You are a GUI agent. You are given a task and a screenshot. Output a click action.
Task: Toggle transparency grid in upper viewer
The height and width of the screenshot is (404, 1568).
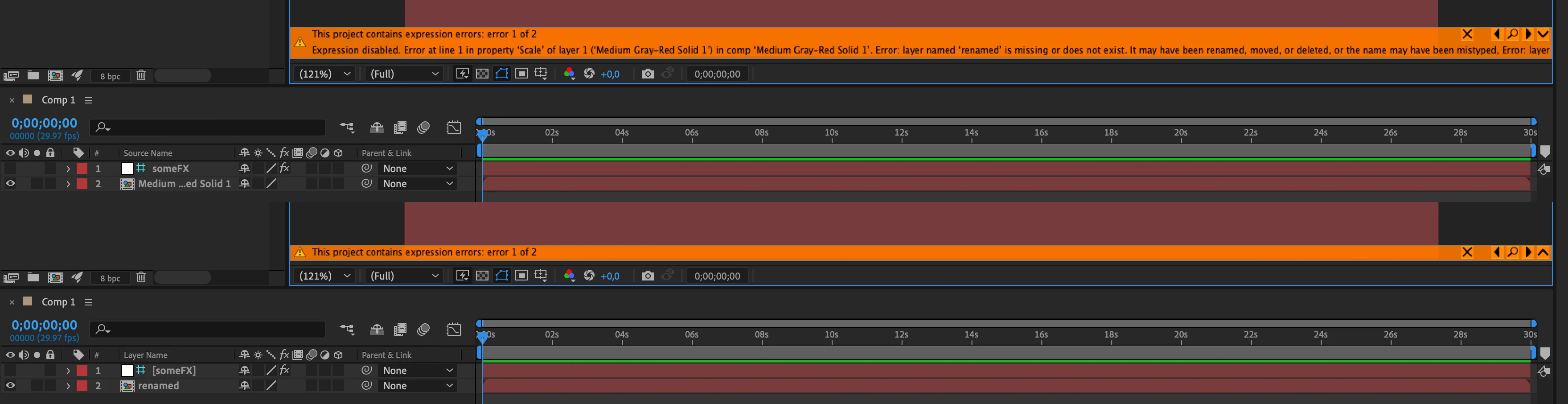tap(482, 74)
